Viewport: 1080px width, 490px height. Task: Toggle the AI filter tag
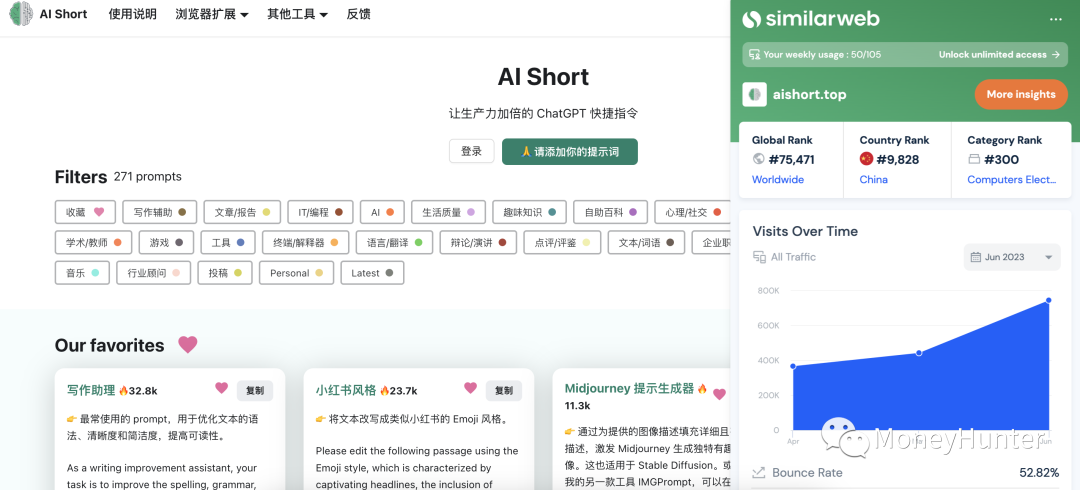click(x=382, y=212)
